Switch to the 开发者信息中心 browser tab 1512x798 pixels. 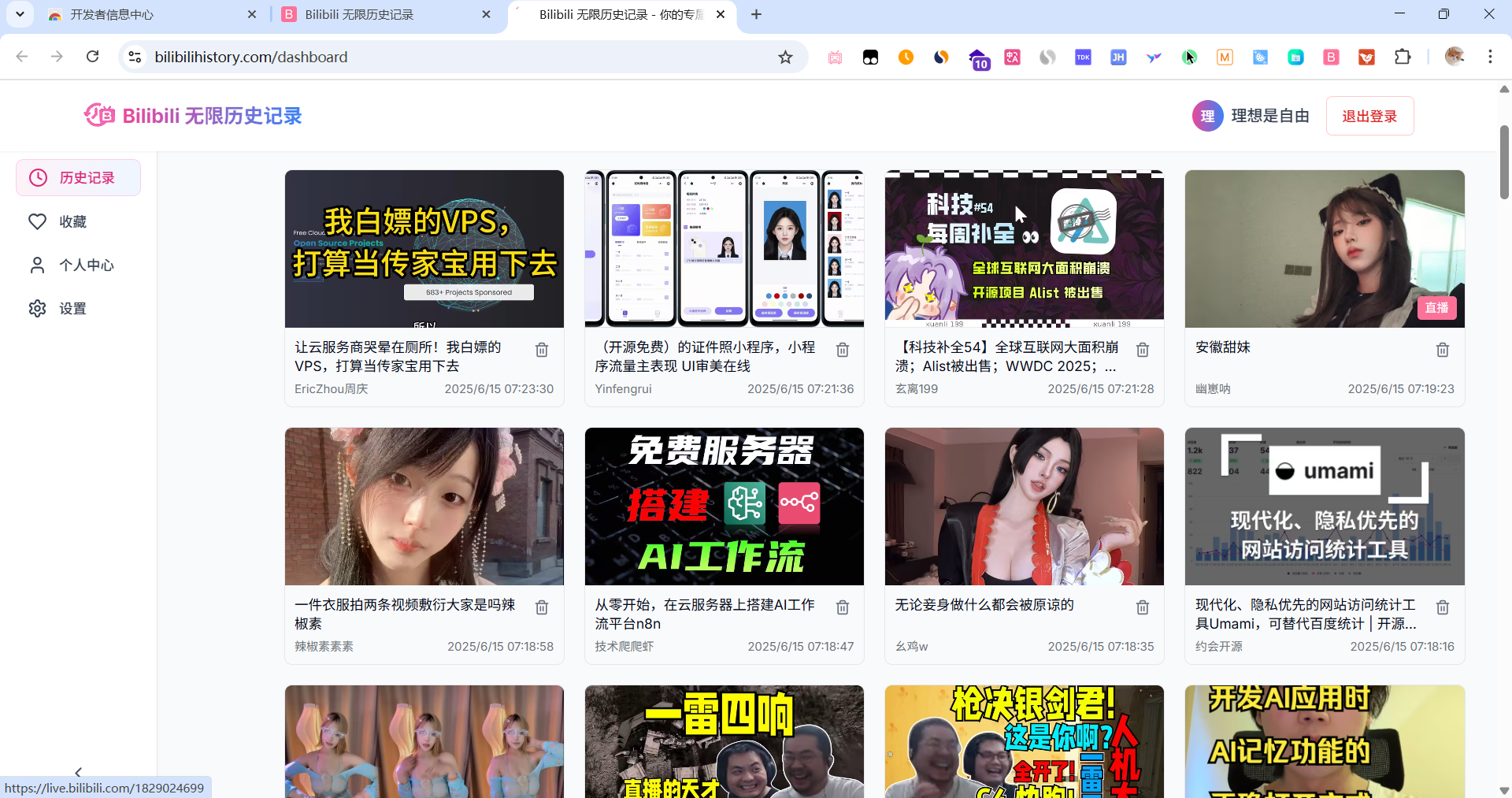[150, 14]
